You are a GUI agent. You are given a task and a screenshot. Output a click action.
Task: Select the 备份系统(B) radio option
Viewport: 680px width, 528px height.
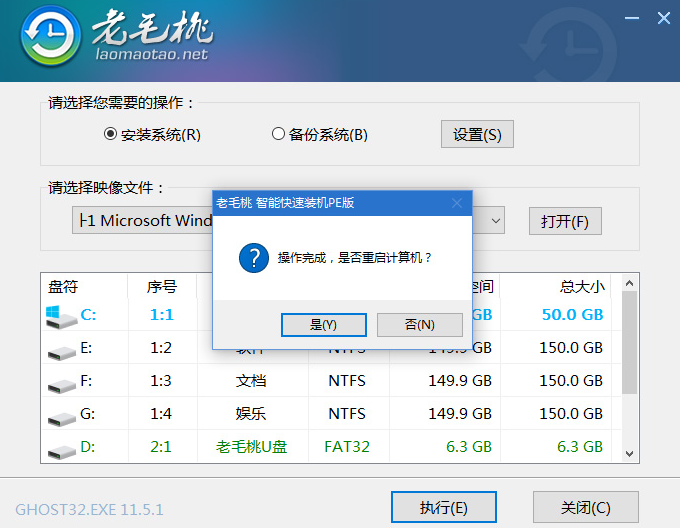(278, 134)
